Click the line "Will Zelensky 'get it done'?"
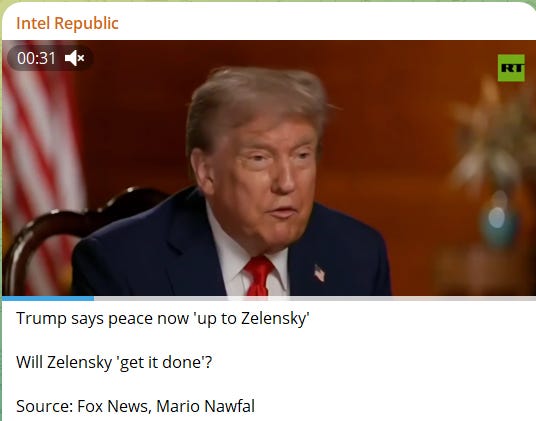 tap(114, 362)
